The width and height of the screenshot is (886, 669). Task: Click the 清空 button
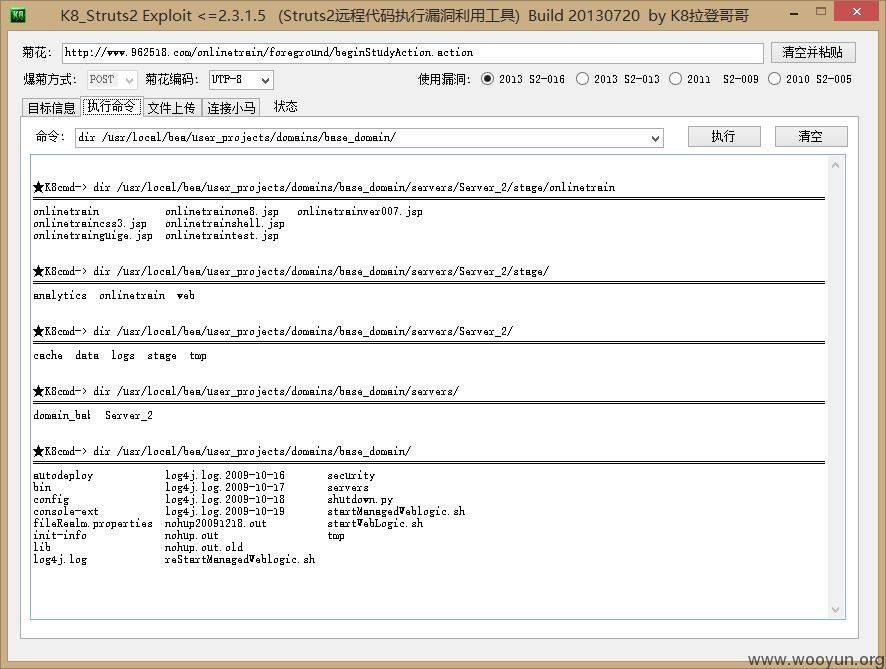click(811, 136)
